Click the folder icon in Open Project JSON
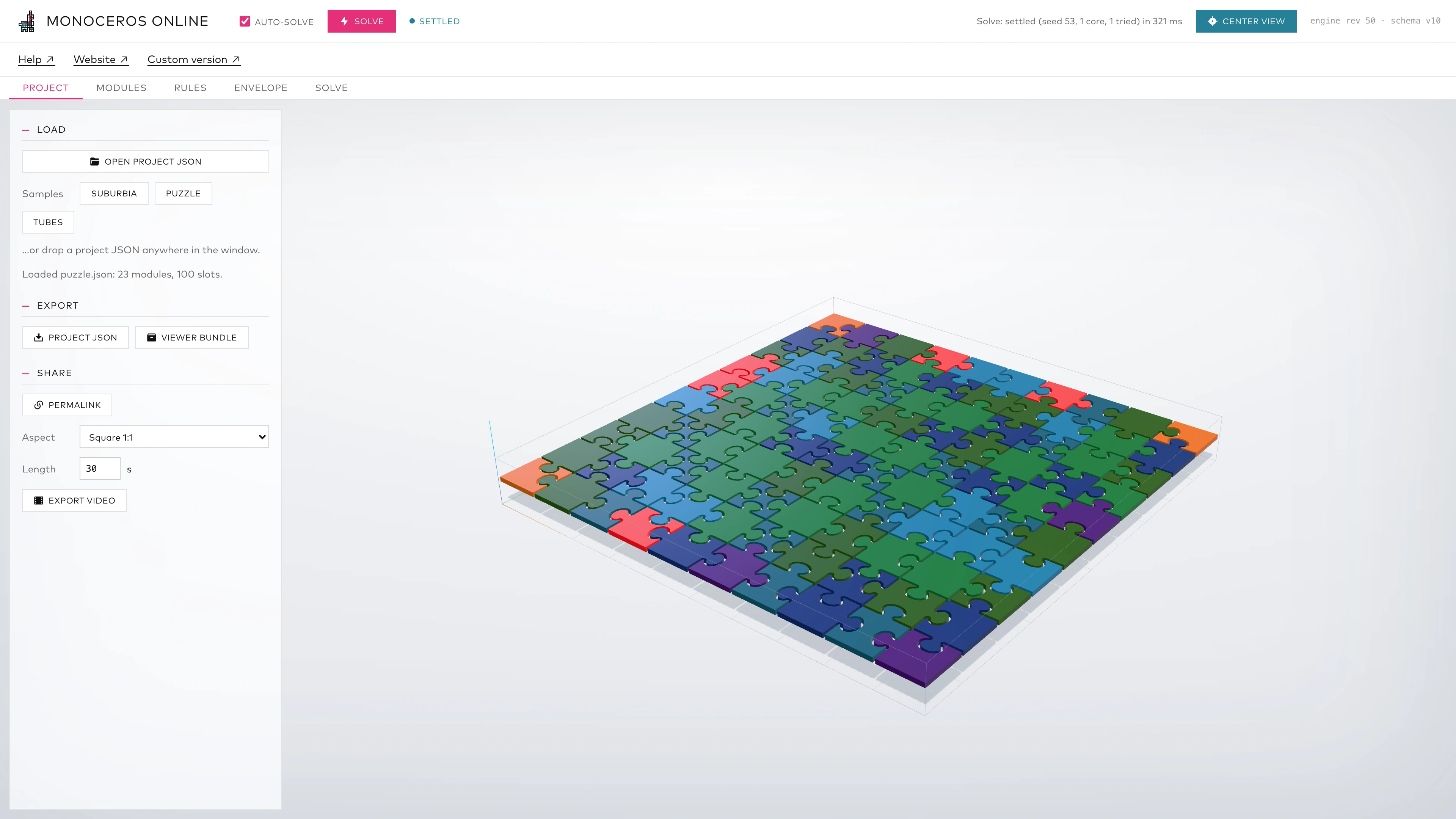Viewport: 1456px width, 819px height. pyautogui.click(x=95, y=162)
